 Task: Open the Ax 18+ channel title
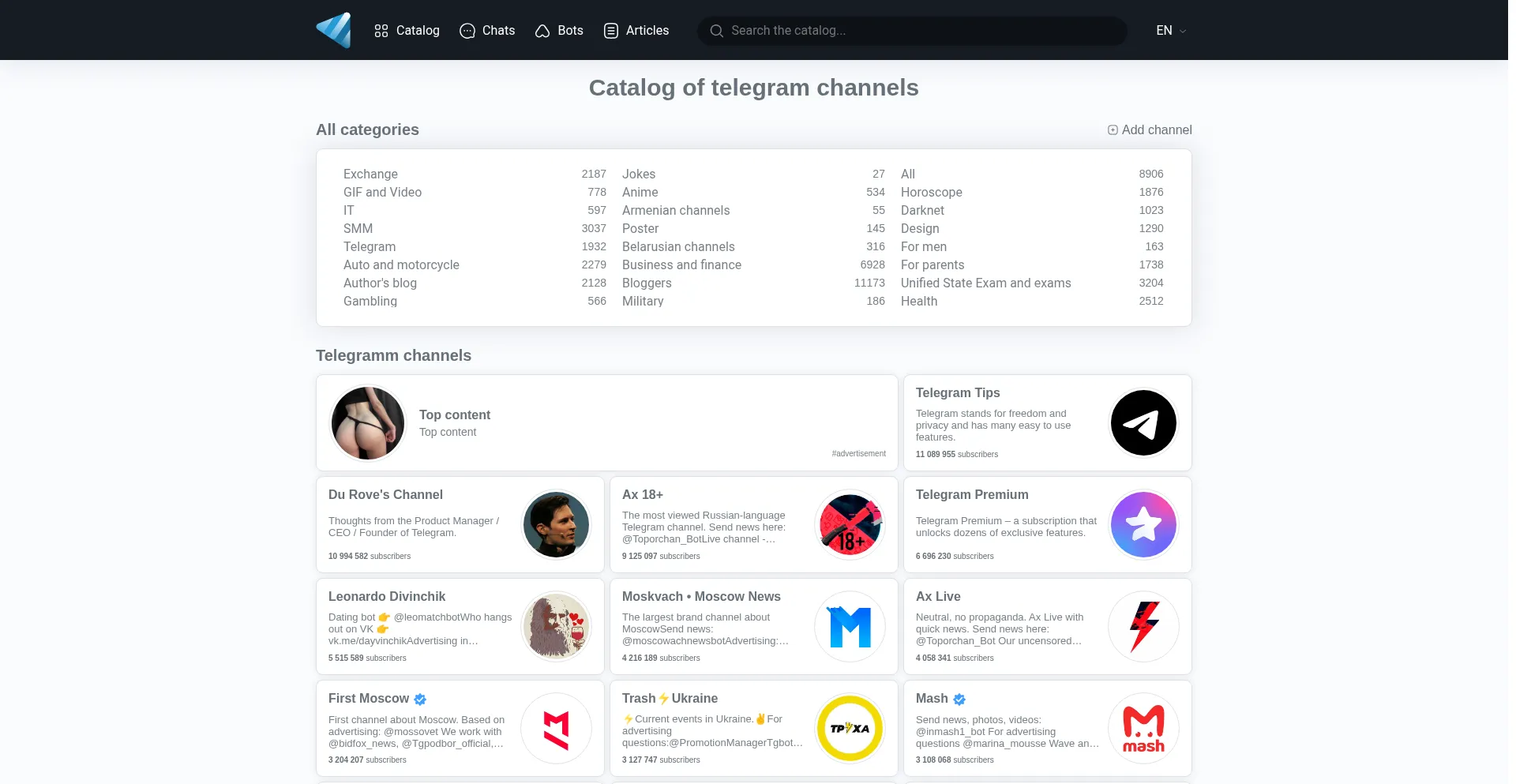[643, 495]
